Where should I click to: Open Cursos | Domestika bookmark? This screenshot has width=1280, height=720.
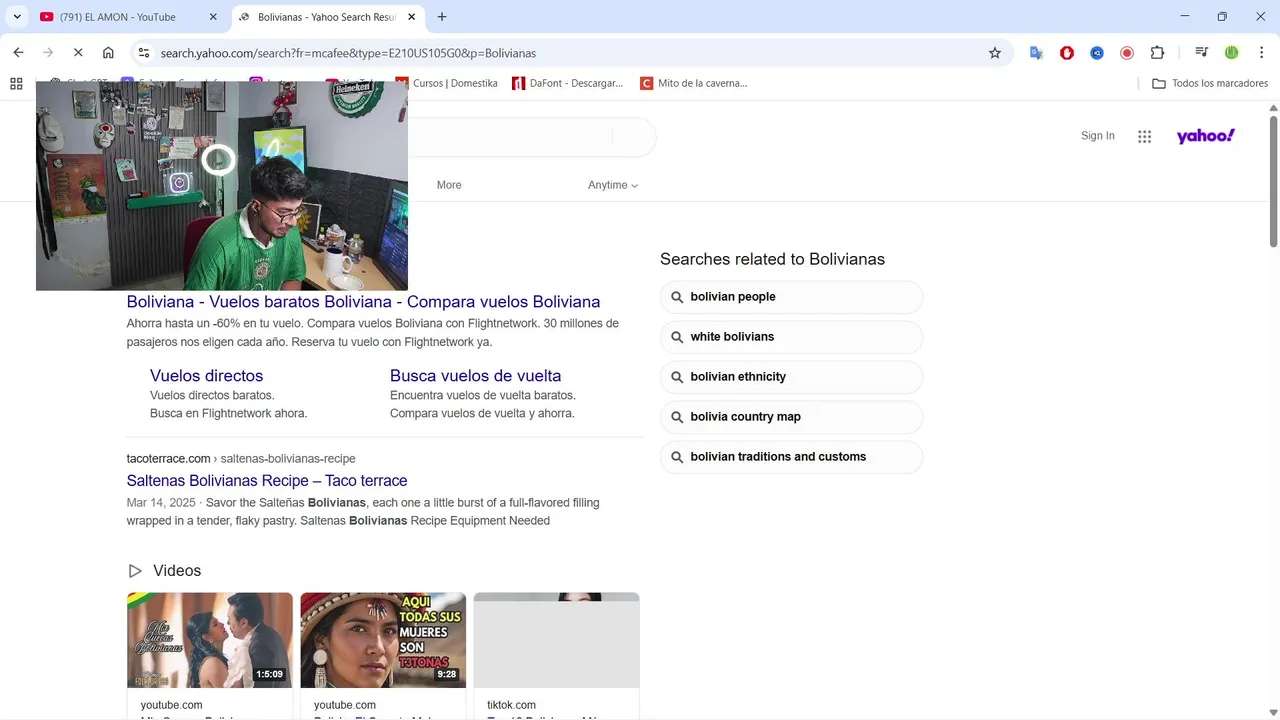click(446, 84)
